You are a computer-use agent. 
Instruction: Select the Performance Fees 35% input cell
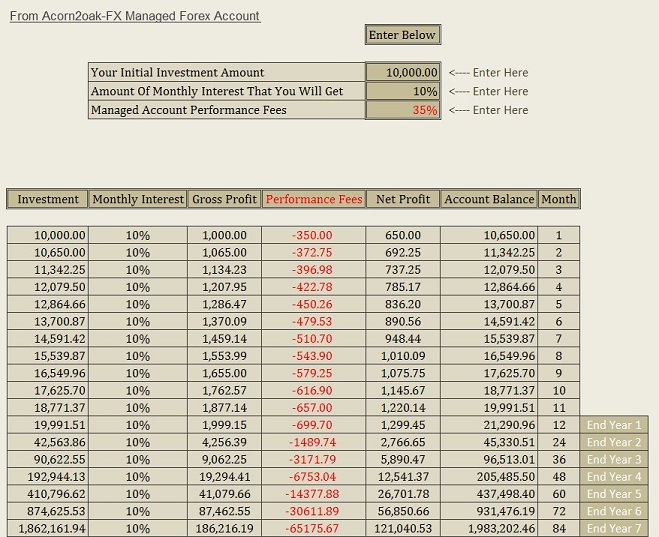coord(403,110)
